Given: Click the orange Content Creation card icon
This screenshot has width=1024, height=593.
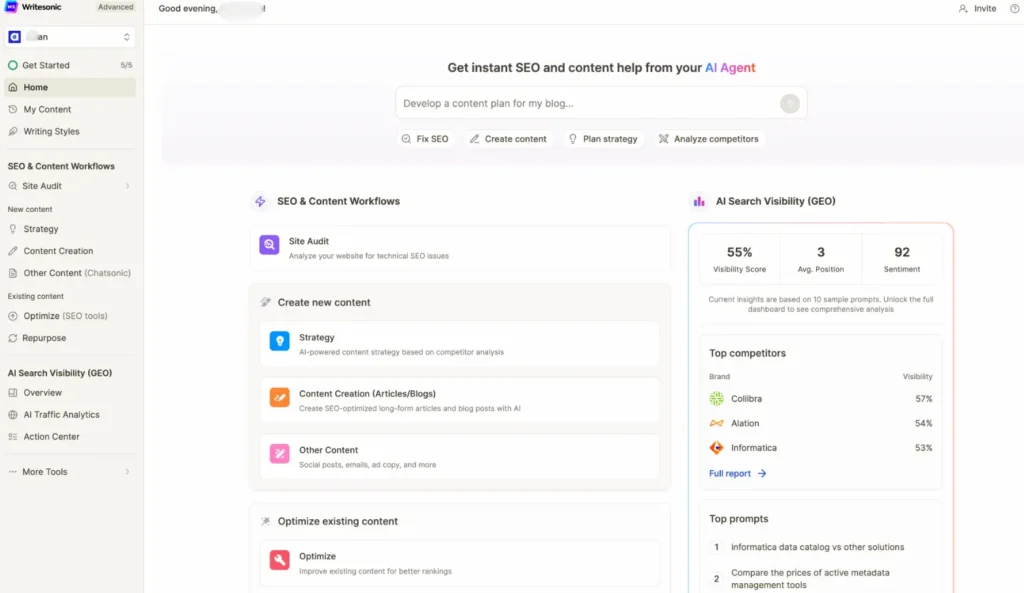Looking at the screenshot, I should coord(280,397).
